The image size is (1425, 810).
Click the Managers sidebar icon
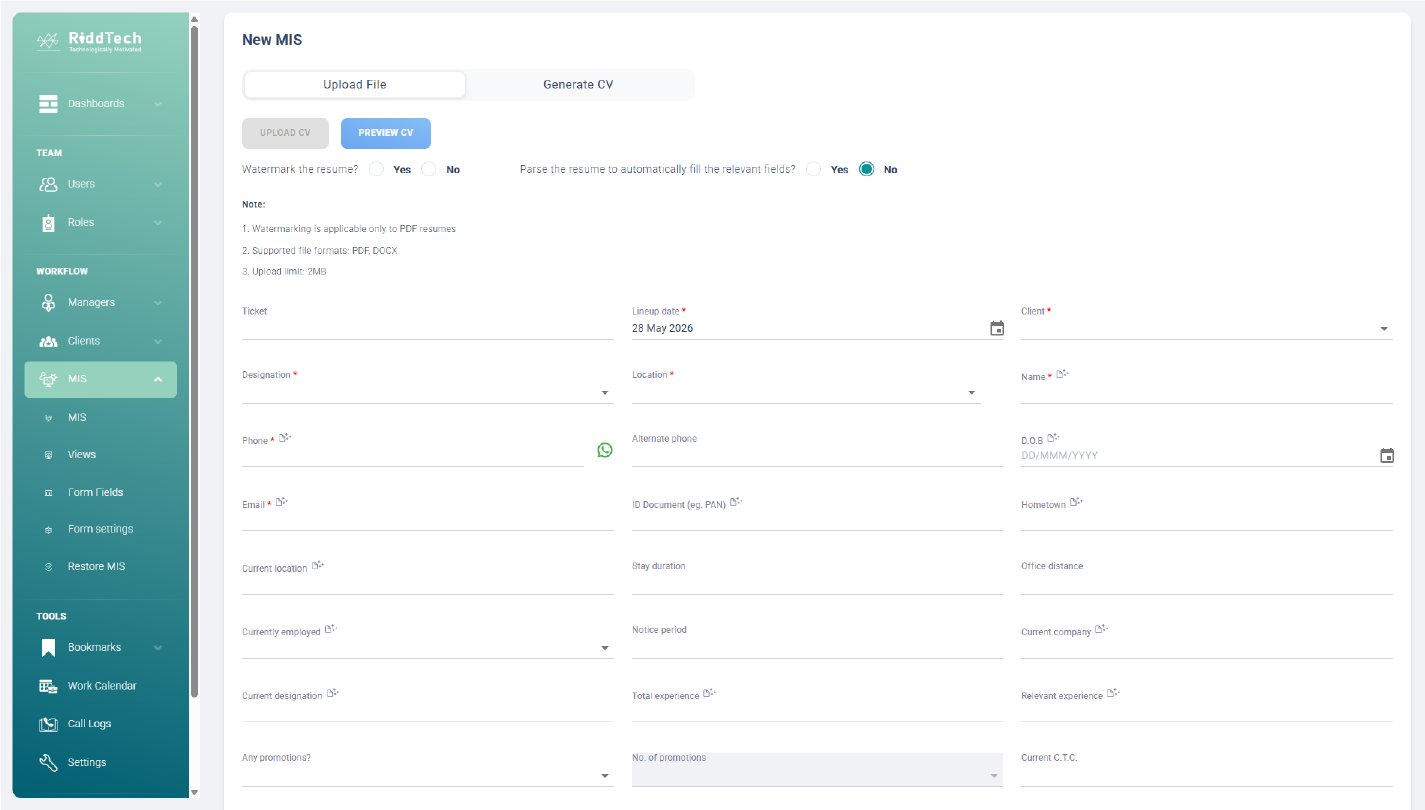tap(48, 303)
